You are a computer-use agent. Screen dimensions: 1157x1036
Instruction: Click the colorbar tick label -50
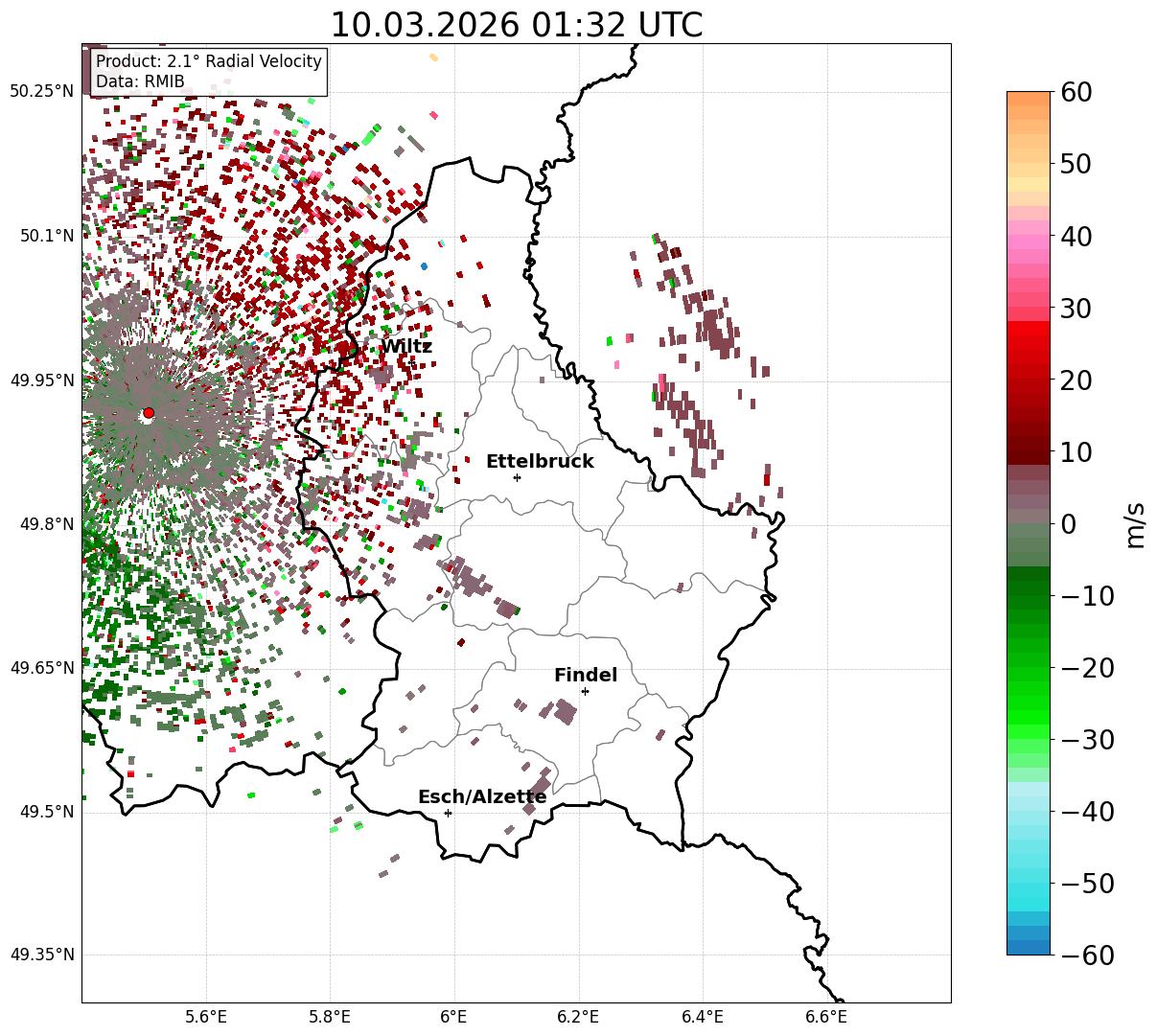coord(1089,884)
